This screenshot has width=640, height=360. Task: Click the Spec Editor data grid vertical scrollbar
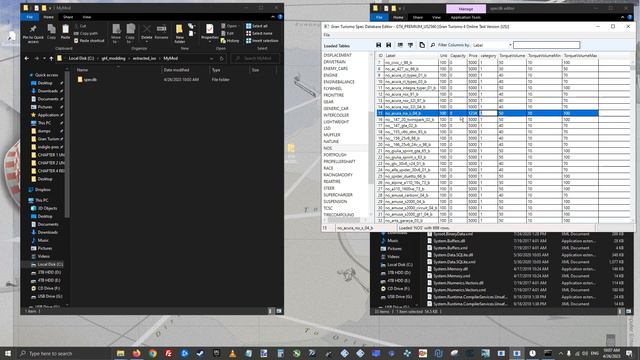[633, 139]
